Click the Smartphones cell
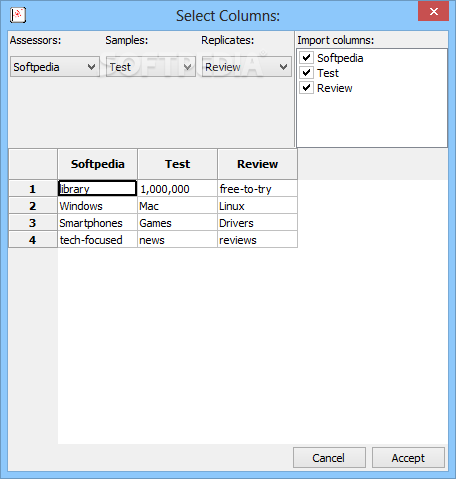This screenshot has width=456, height=479. [x=97, y=223]
